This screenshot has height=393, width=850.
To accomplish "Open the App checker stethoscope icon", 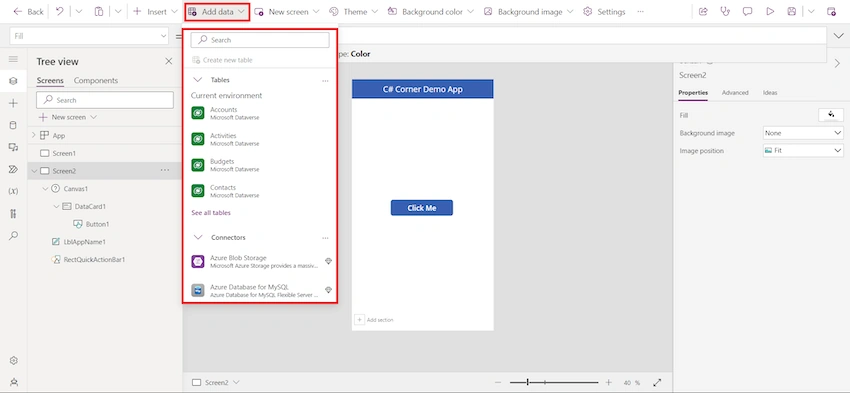I will 725,11.
